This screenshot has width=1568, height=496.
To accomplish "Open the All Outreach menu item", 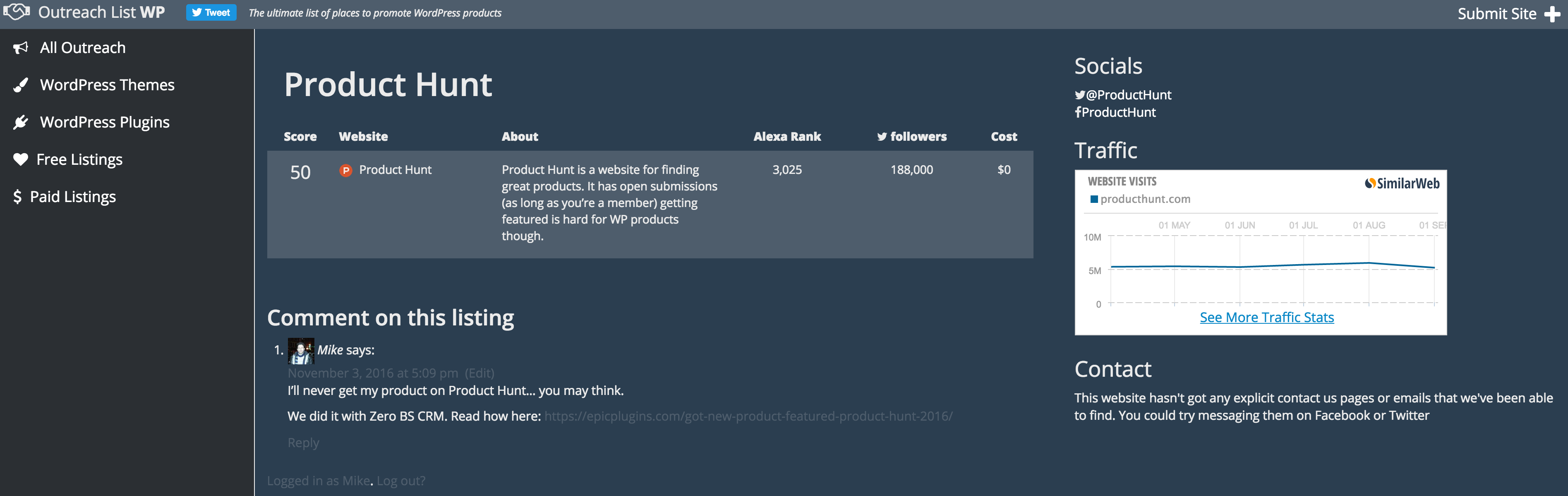I will [82, 48].
